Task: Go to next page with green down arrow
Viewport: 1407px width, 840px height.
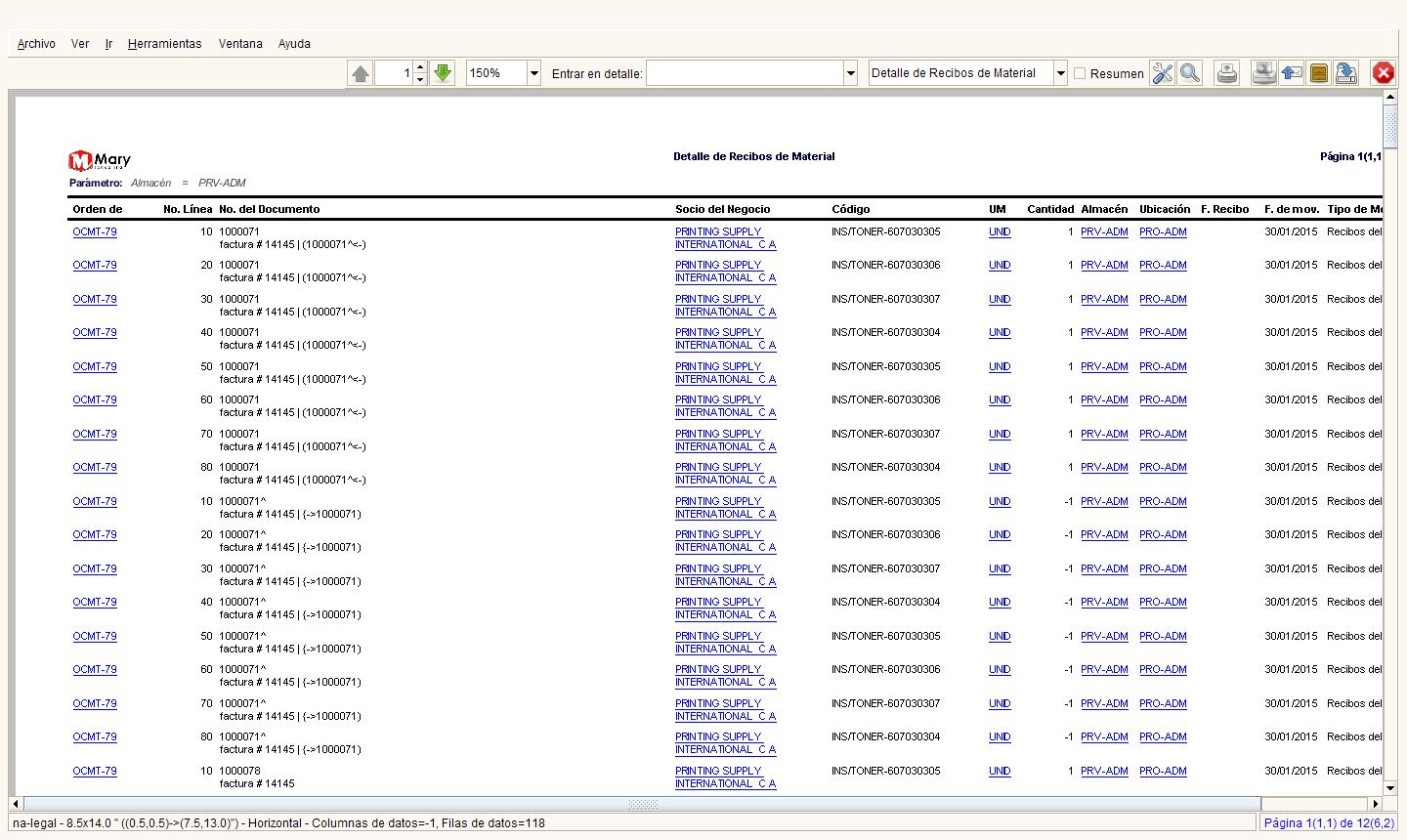Action: click(443, 73)
